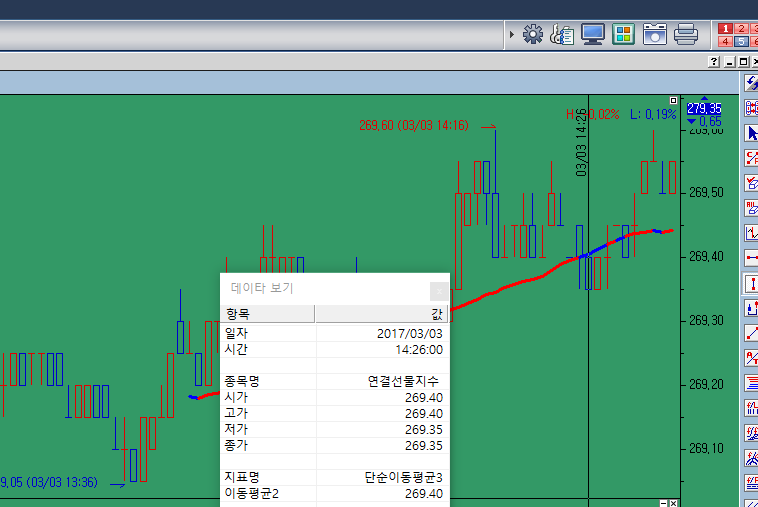Viewport: 758px width, 507px height.
Task: Switch to screen tab number 5
Action: click(x=741, y=42)
